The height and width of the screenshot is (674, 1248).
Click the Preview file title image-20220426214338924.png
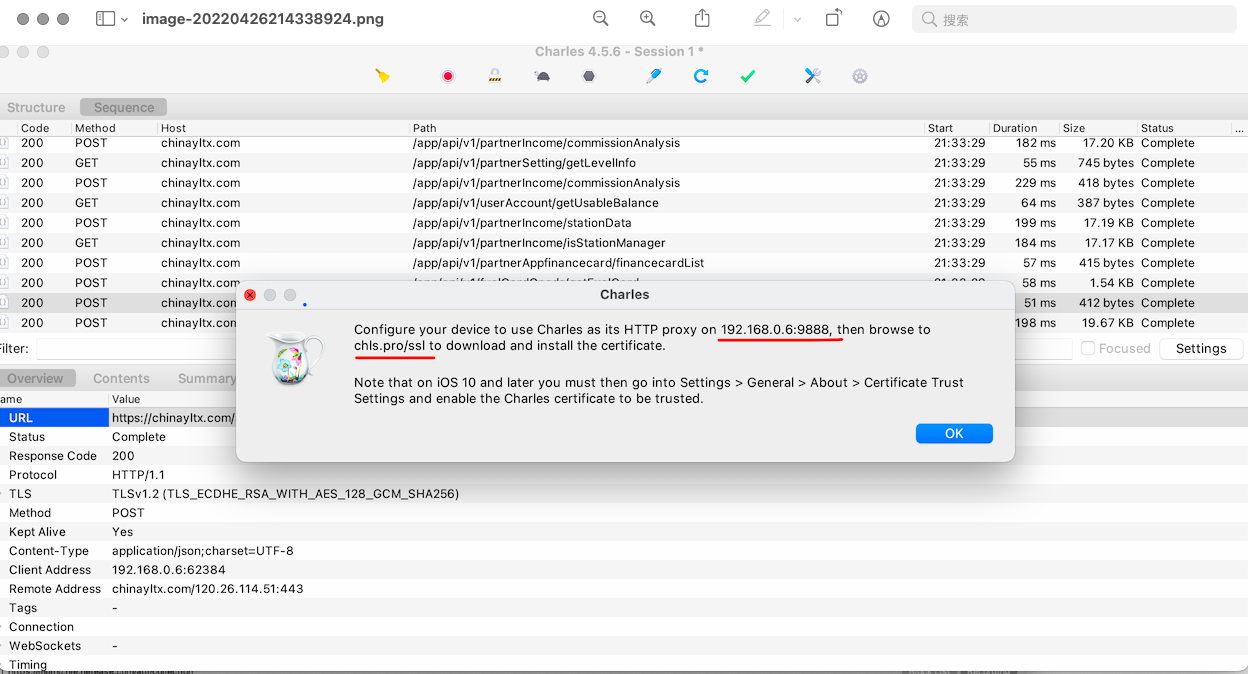click(x=263, y=19)
